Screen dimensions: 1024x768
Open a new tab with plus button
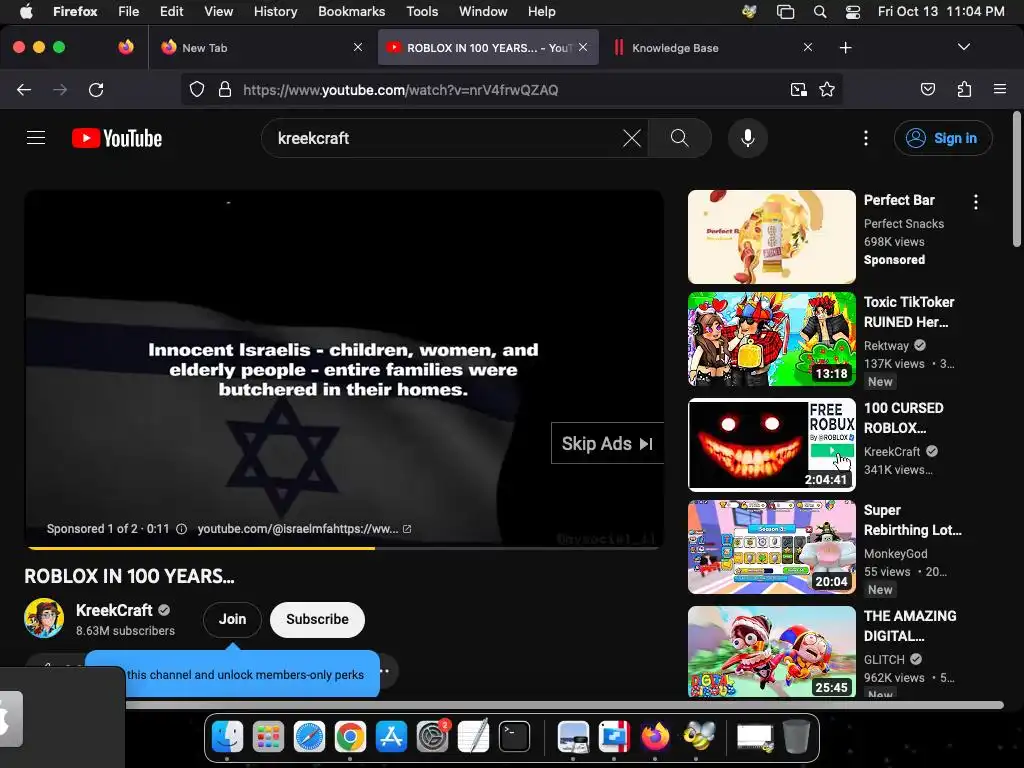(845, 48)
